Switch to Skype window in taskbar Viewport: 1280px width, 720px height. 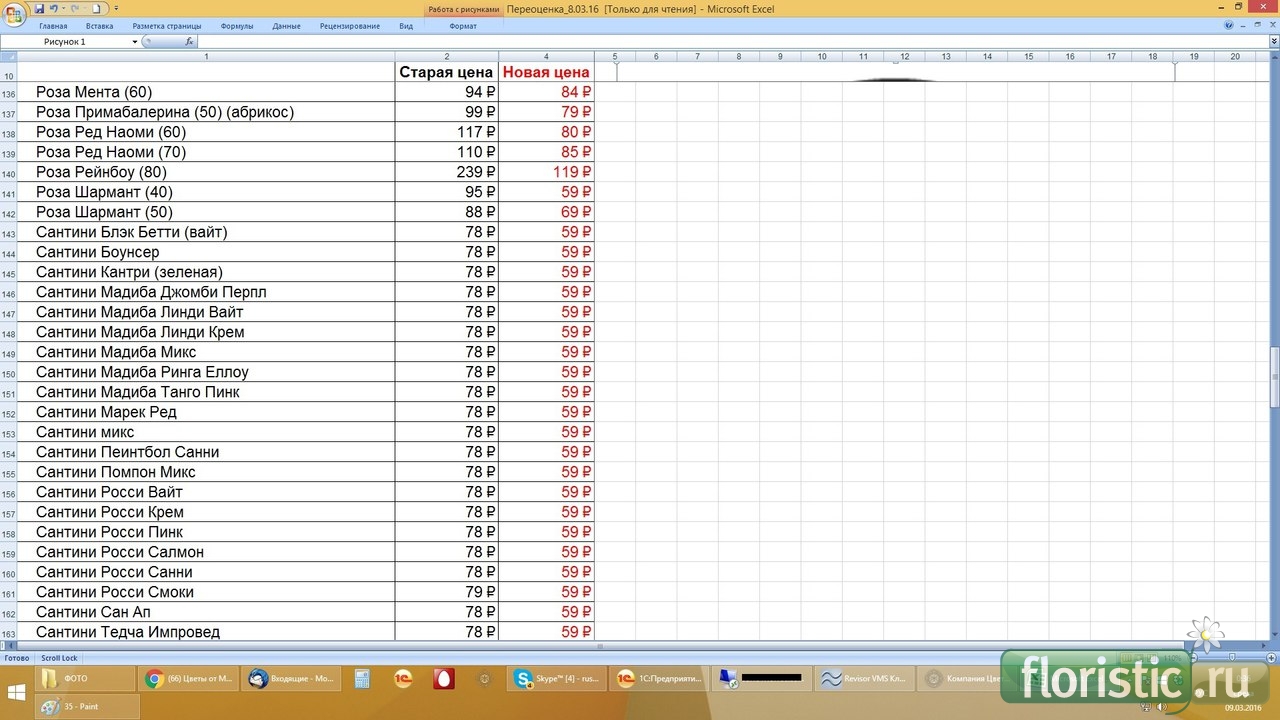pos(556,679)
